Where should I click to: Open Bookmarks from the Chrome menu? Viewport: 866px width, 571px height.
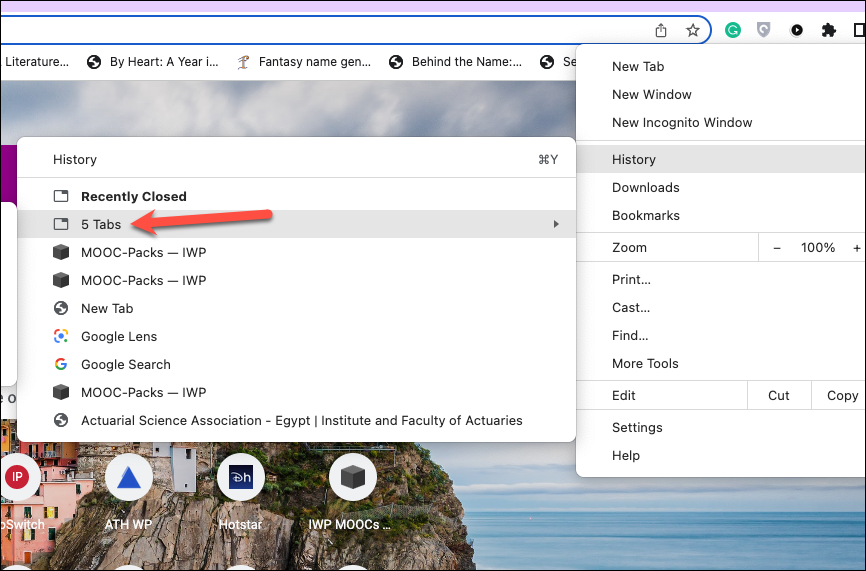click(721, 215)
